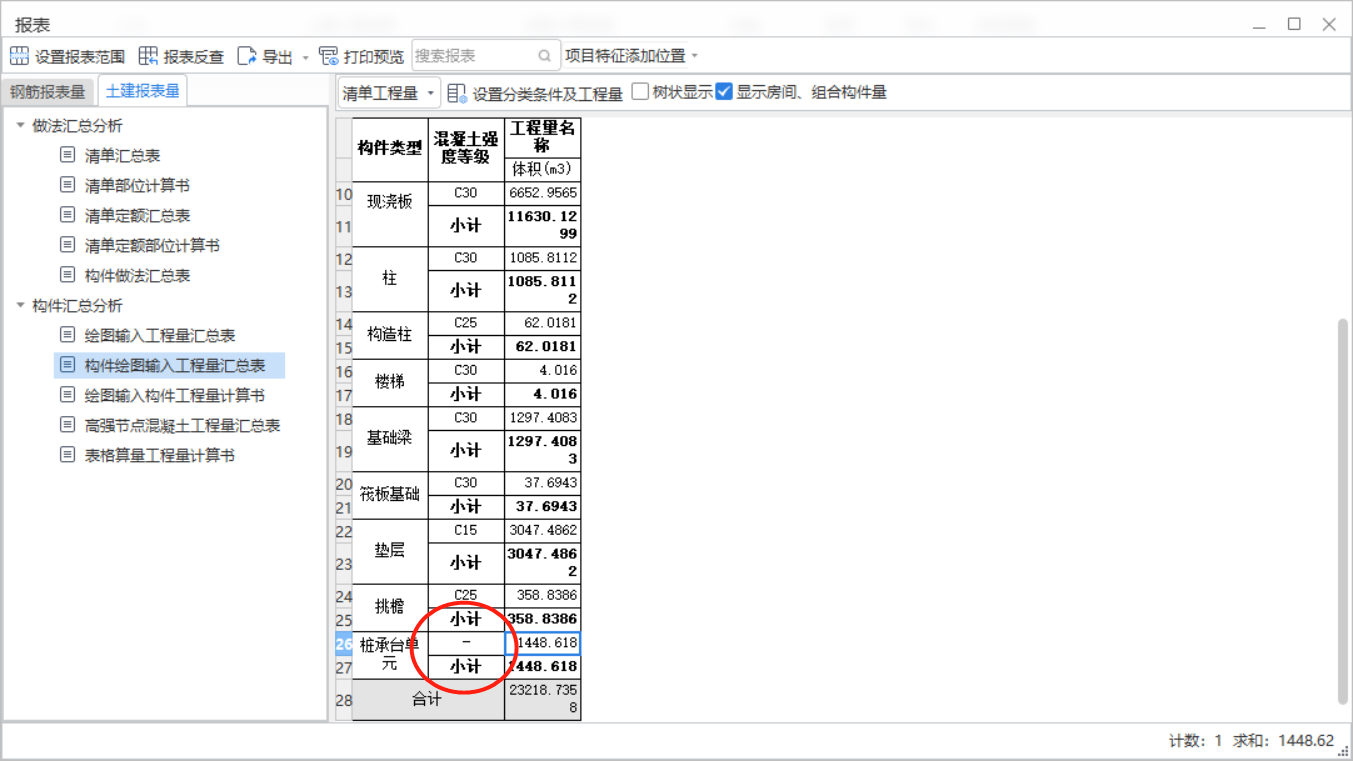Select the 挑檐 volume cell 358.8386

tap(542, 595)
